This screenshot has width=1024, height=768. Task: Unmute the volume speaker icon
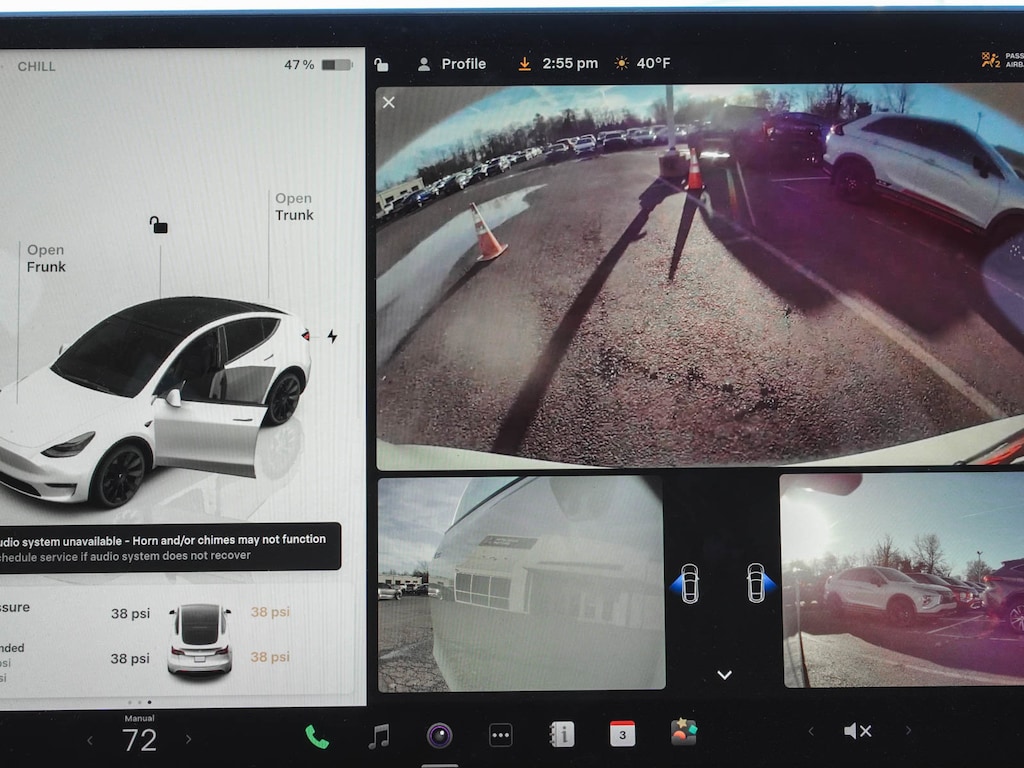tap(857, 732)
